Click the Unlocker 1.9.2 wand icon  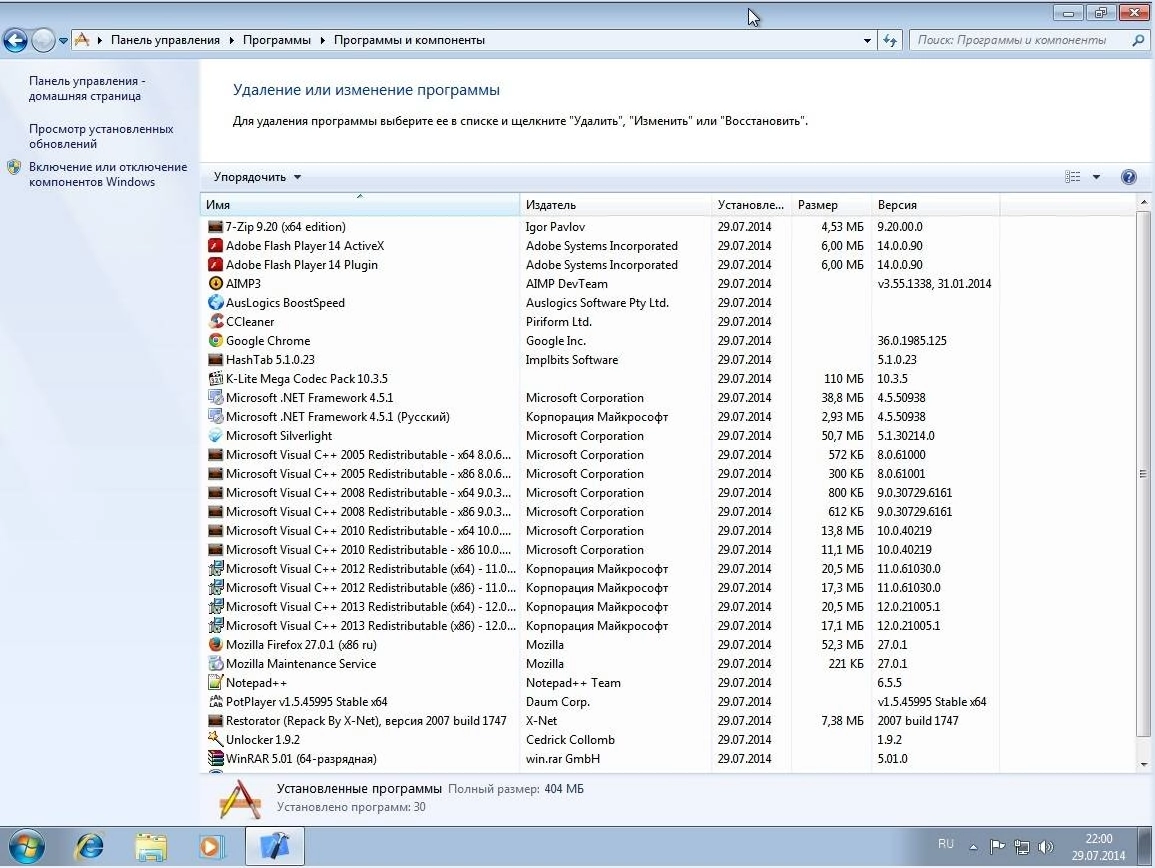pyautogui.click(x=215, y=740)
